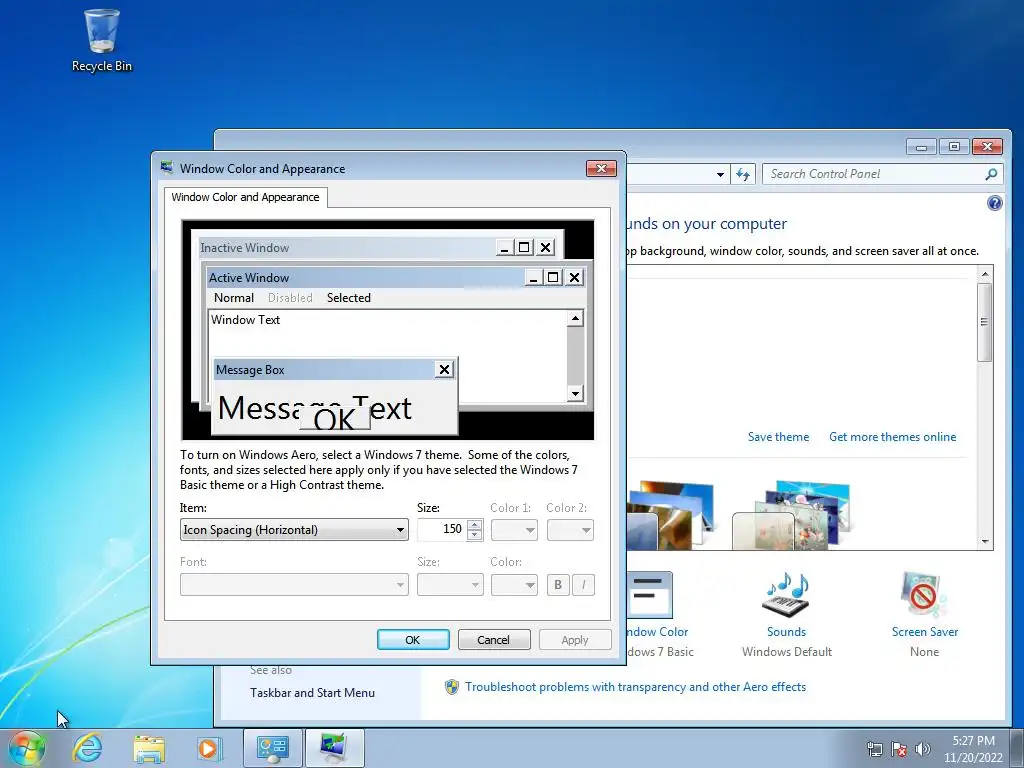Click the volume speaker tray icon
The height and width of the screenshot is (768, 1024).
(x=922, y=749)
